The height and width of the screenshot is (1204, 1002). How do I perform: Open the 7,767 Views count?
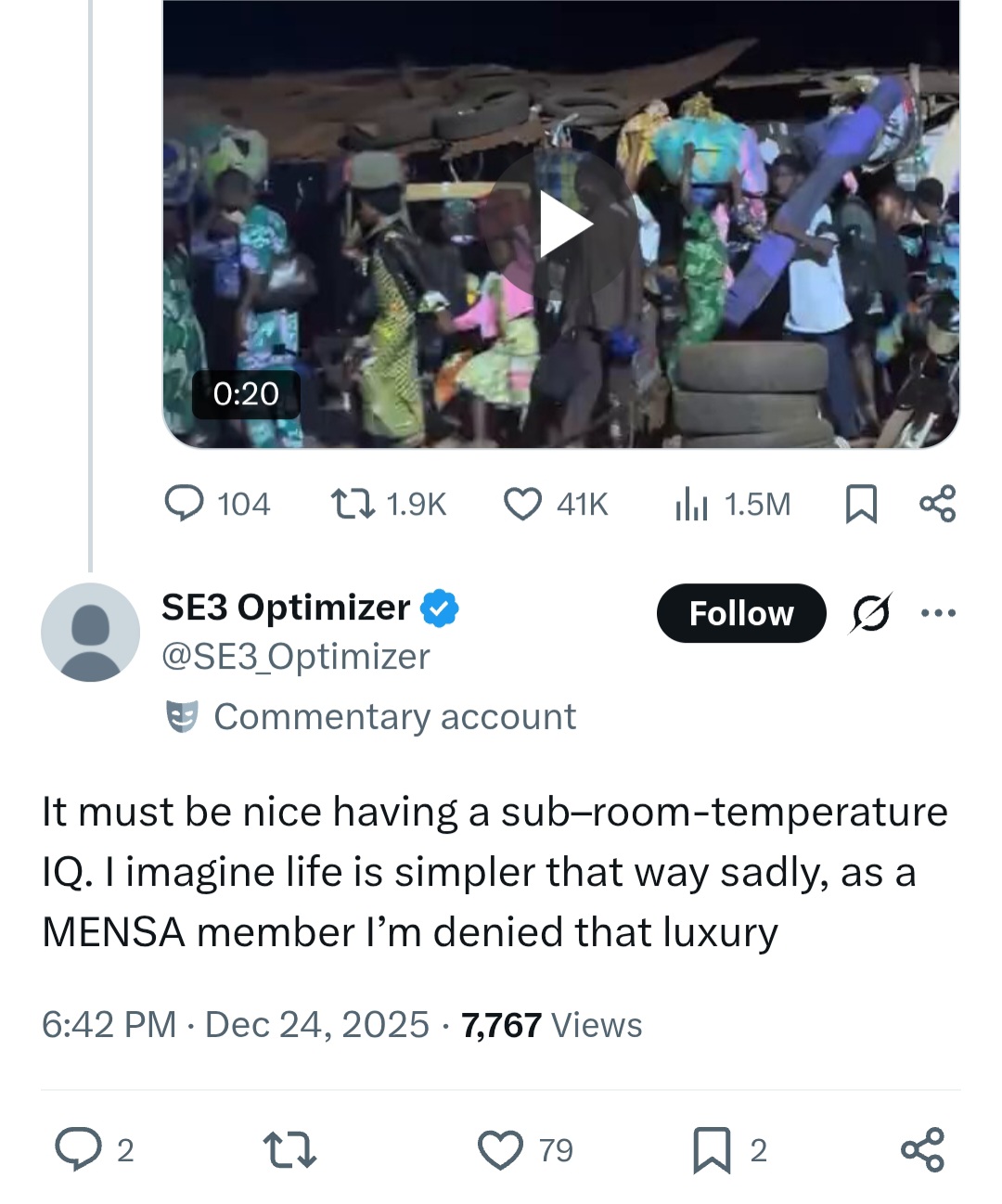[x=551, y=1025]
